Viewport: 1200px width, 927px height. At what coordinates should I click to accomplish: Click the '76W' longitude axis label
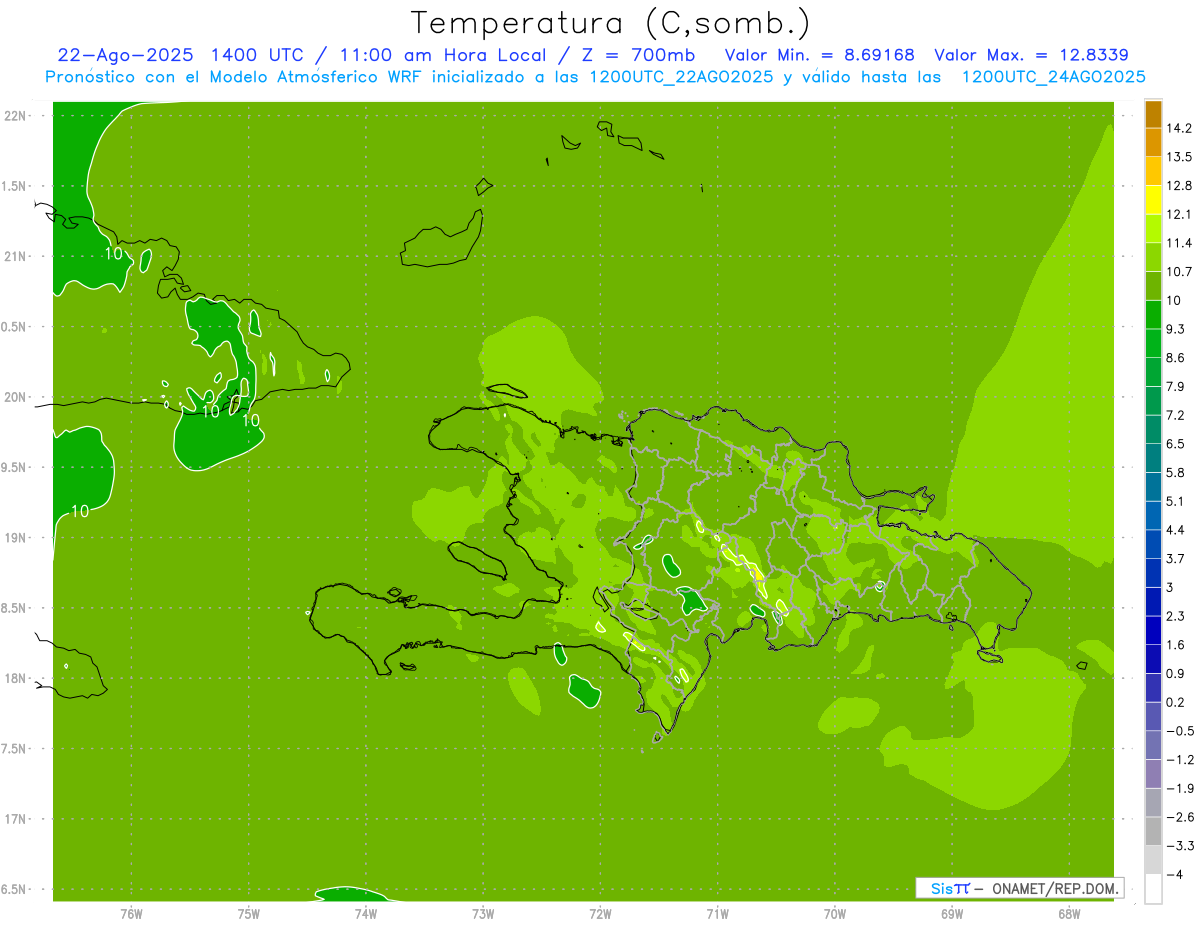131,914
